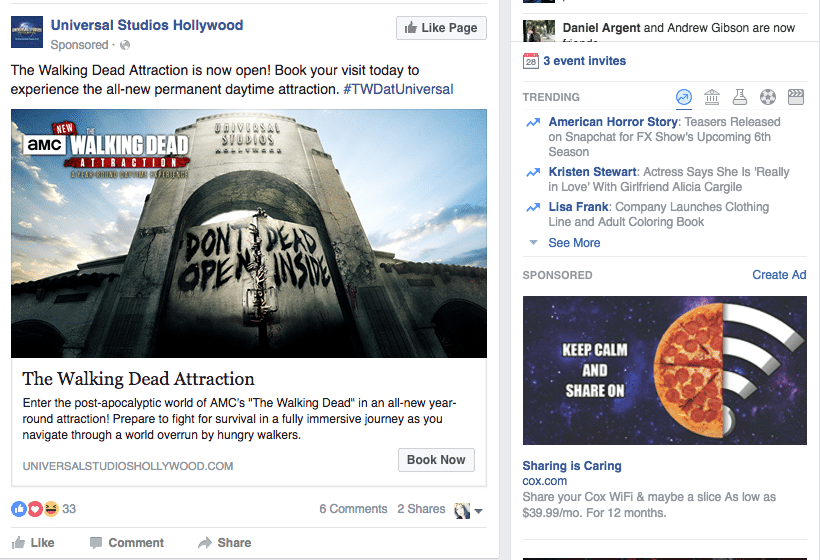
Task: Open the Walking Dead attraction ad image
Action: [249, 233]
